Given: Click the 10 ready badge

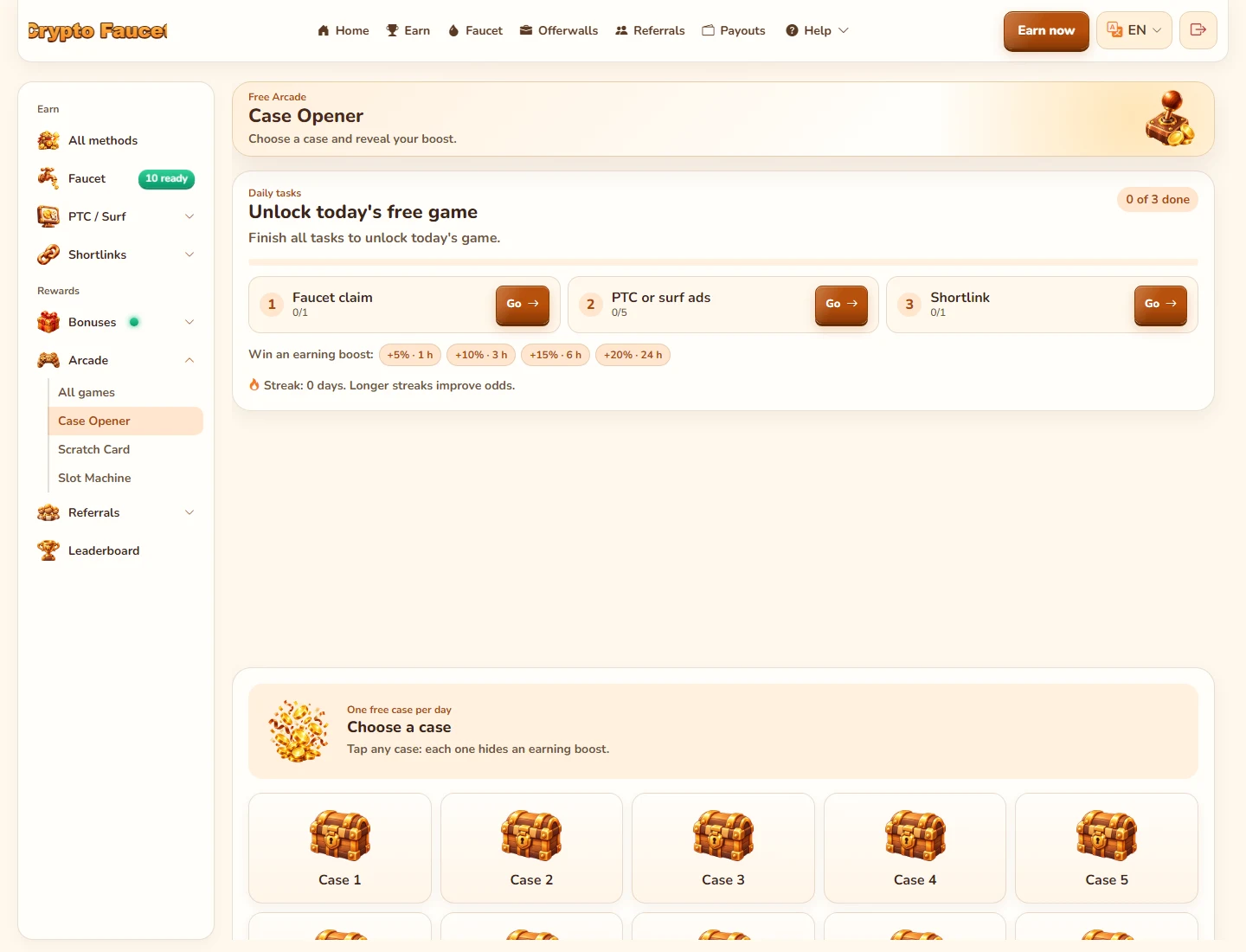Looking at the screenshot, I should (166, 179).
